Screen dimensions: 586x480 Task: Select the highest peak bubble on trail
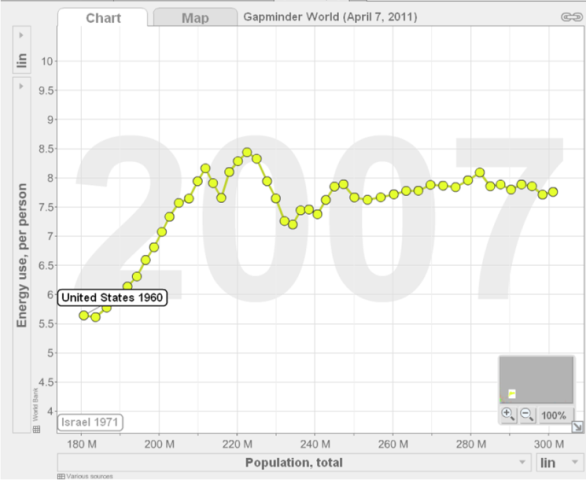(247, 152)
